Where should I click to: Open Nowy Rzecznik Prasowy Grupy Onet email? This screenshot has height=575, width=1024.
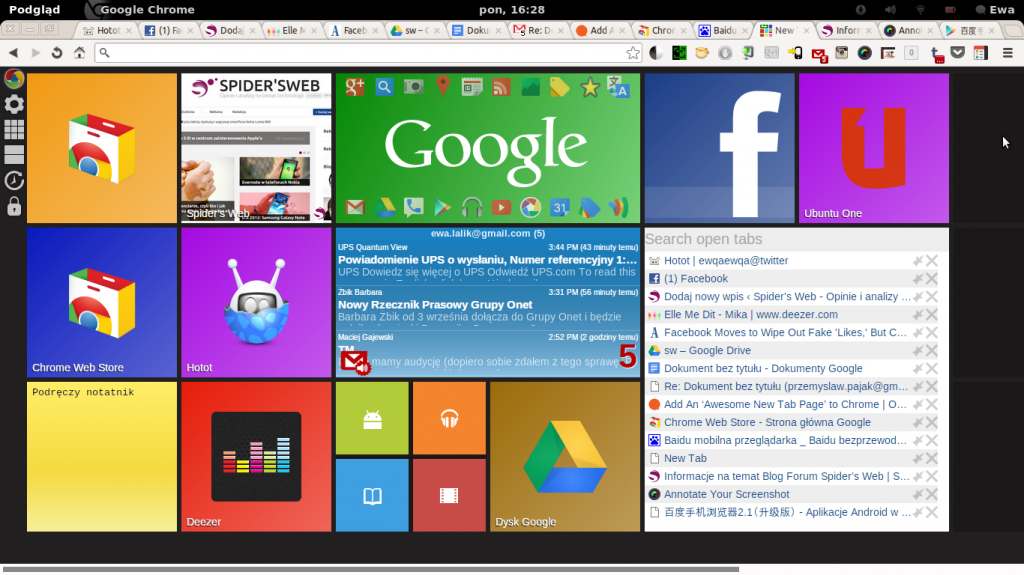pyautogui.click(x=487, y=305)
